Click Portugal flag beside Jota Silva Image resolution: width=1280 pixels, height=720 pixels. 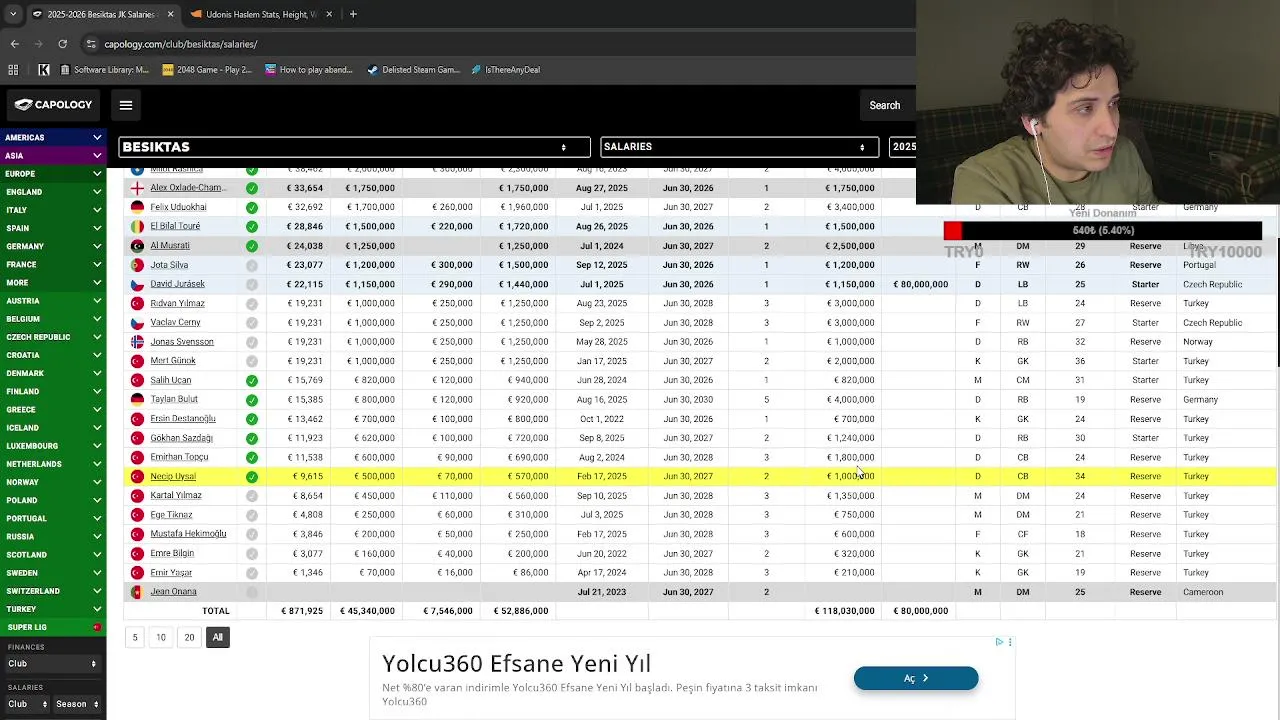(x=137, y=265)
